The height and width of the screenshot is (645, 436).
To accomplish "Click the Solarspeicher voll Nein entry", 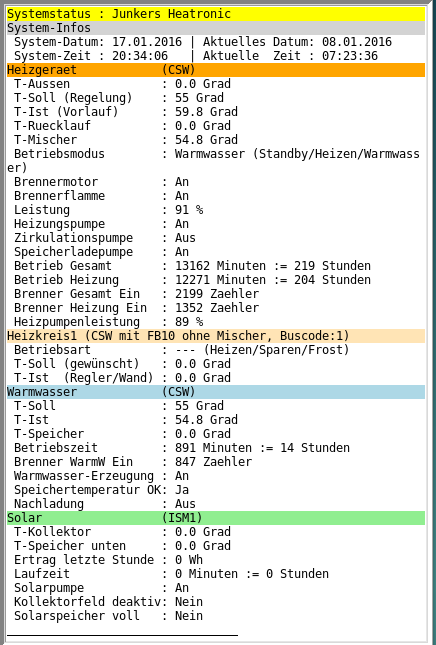I will [x=109, y=615].
